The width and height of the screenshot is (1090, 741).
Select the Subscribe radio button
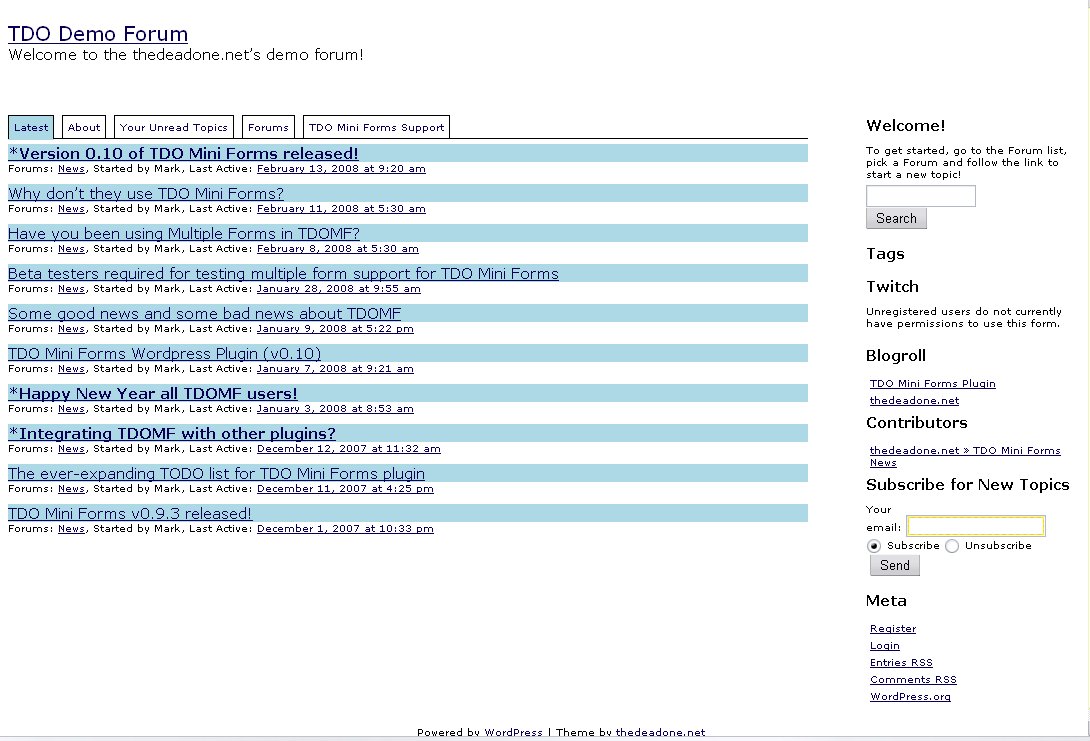pyautogui.click(x=874, y=546)
